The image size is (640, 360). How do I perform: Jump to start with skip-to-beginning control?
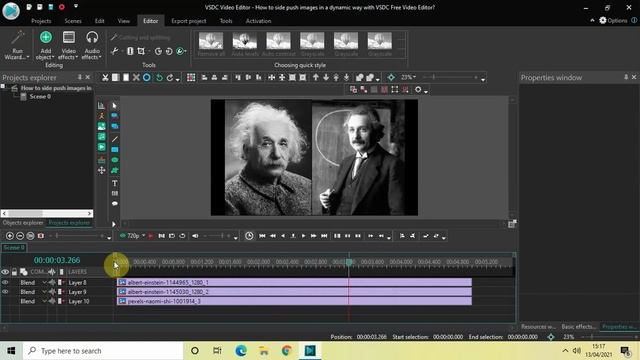point(262,236)
